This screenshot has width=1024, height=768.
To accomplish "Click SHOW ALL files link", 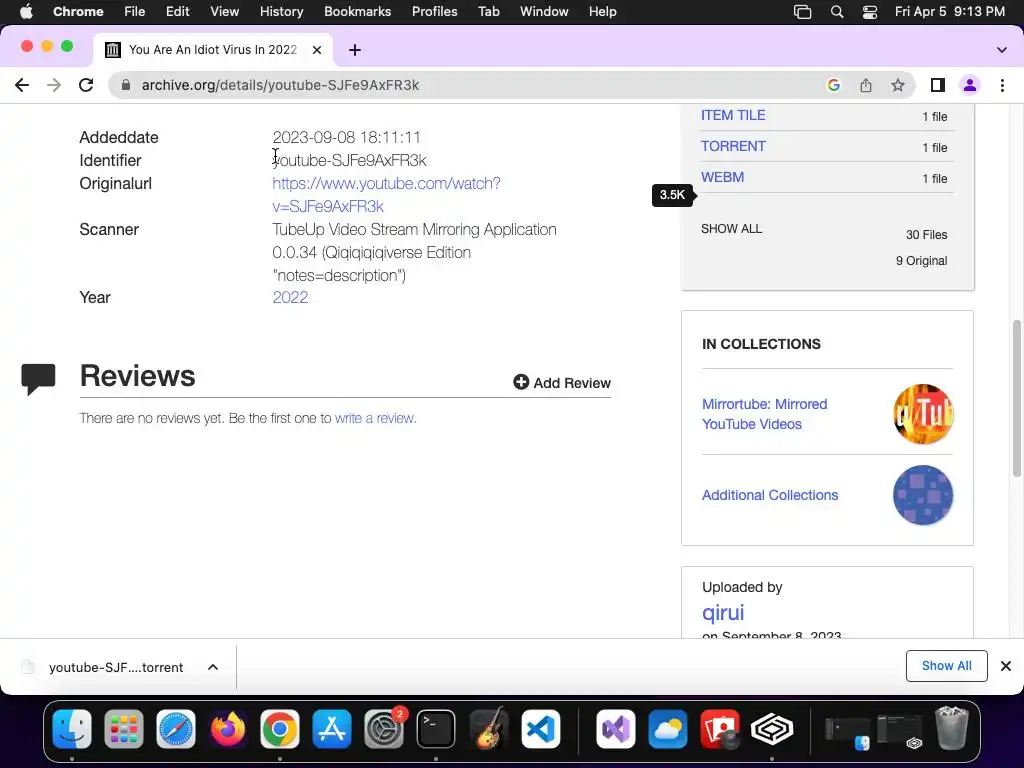I will coord(731,229).
